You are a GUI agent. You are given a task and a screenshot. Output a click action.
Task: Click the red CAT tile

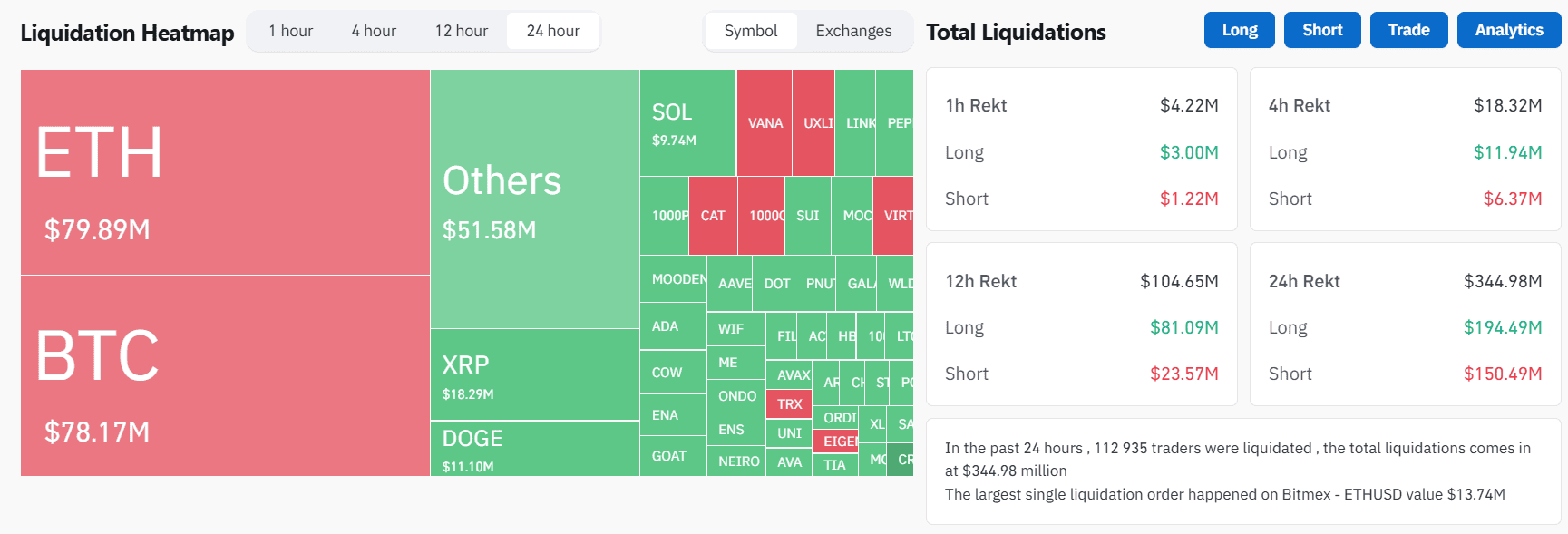[713, 216]
